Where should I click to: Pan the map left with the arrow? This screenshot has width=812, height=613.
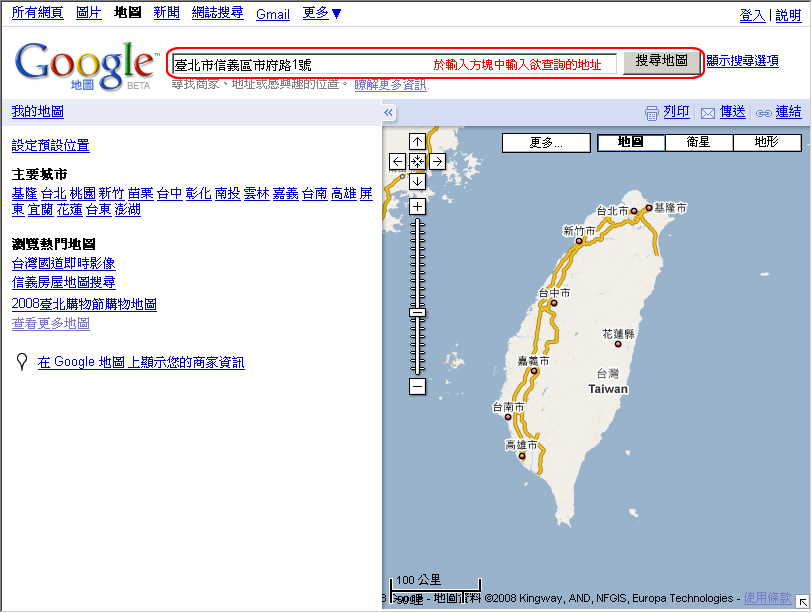tap(397, 162)
